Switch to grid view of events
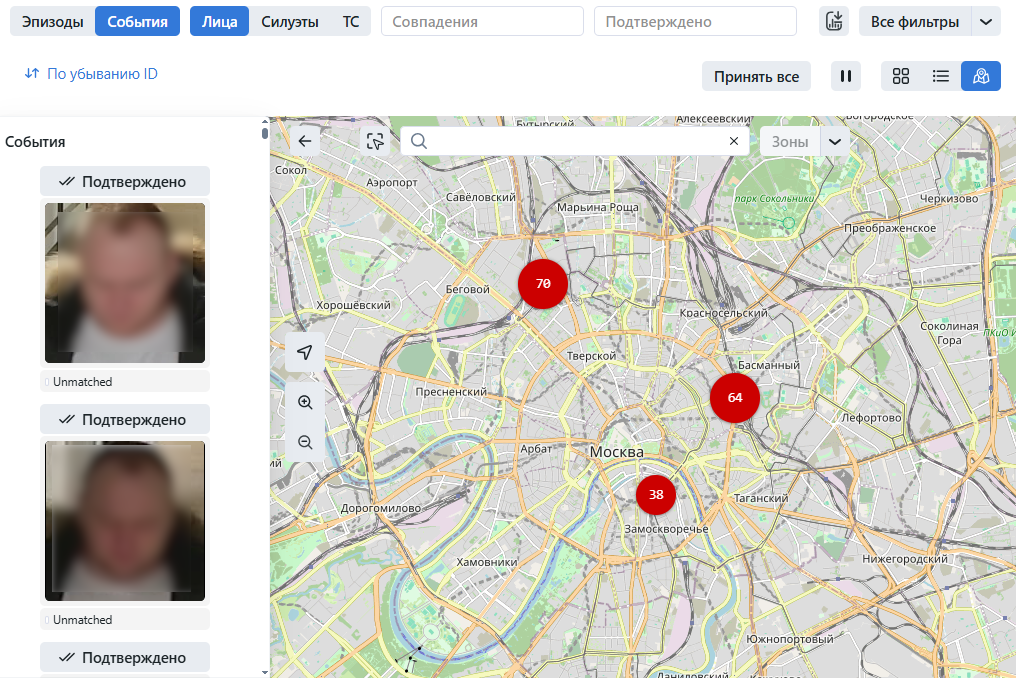The width and height of the screenshot is (1016, 678). click(x=900, y=76)
